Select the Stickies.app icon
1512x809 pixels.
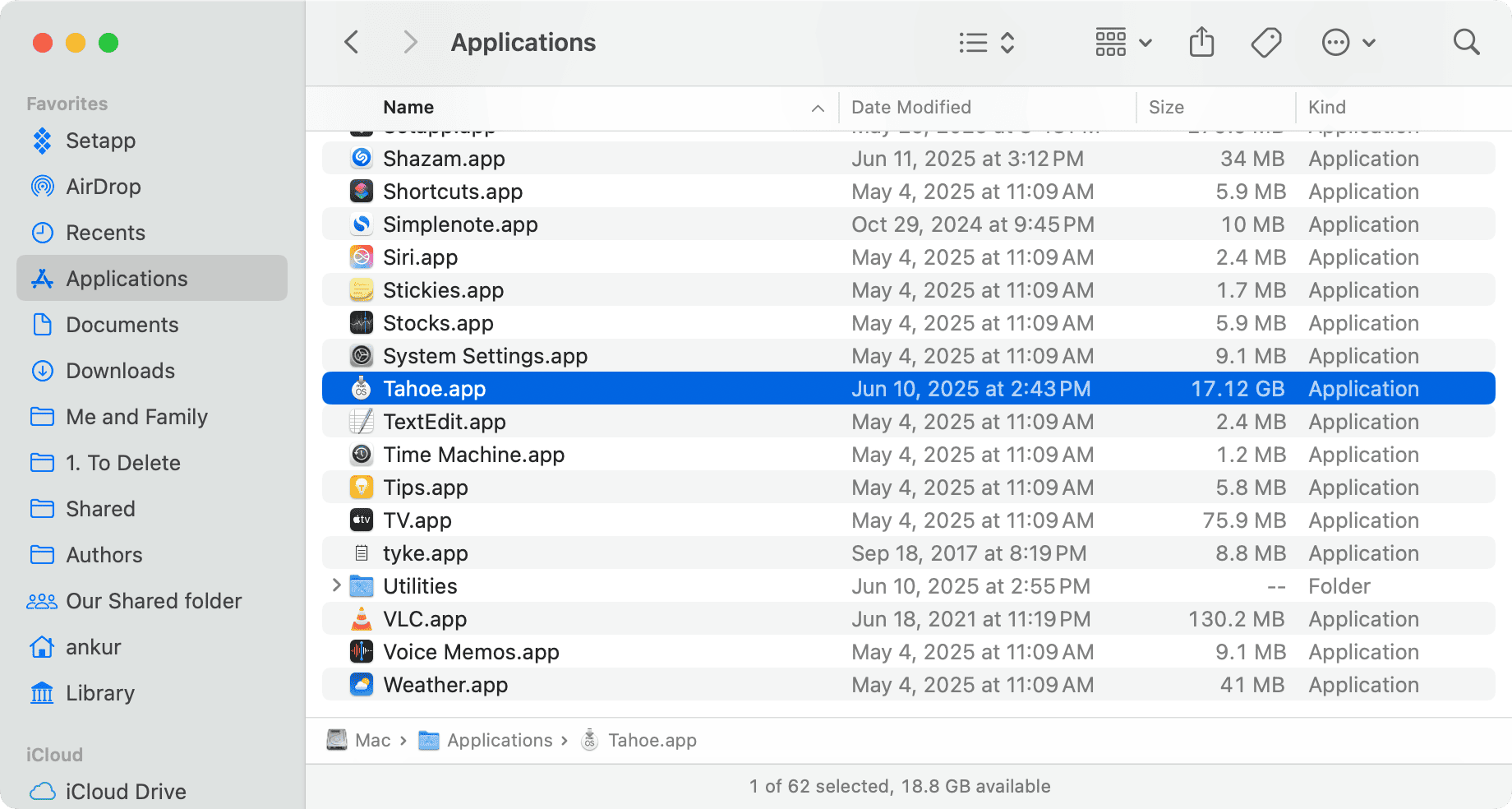pos(362,289)
